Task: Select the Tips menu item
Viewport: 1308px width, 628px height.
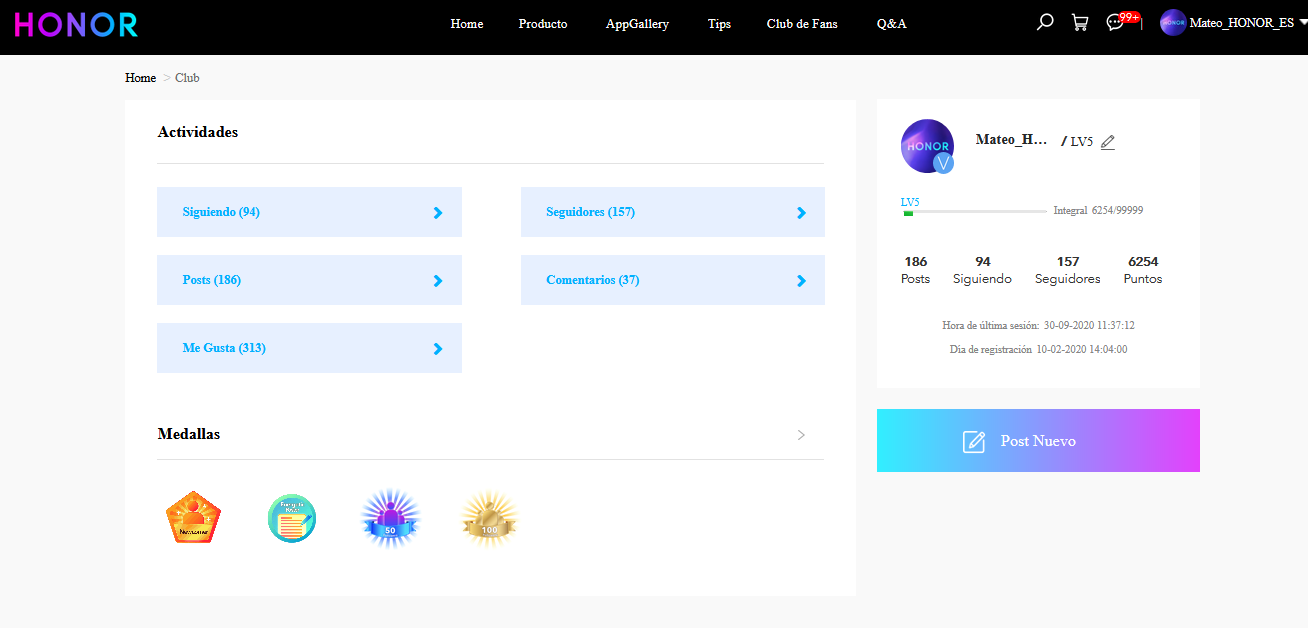Action: [719, 24]
